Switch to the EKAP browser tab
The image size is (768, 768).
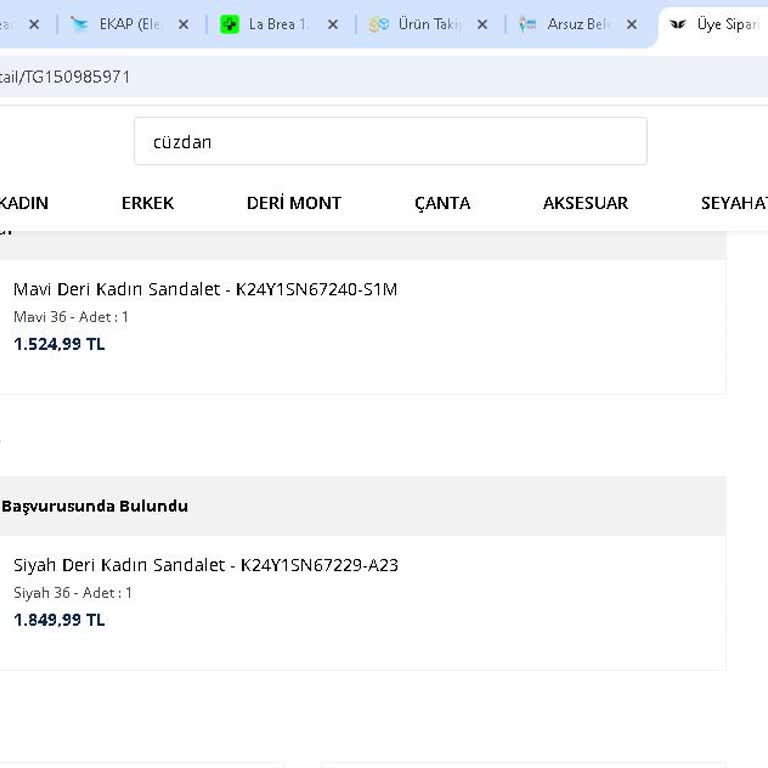click(x=128, y=24)
